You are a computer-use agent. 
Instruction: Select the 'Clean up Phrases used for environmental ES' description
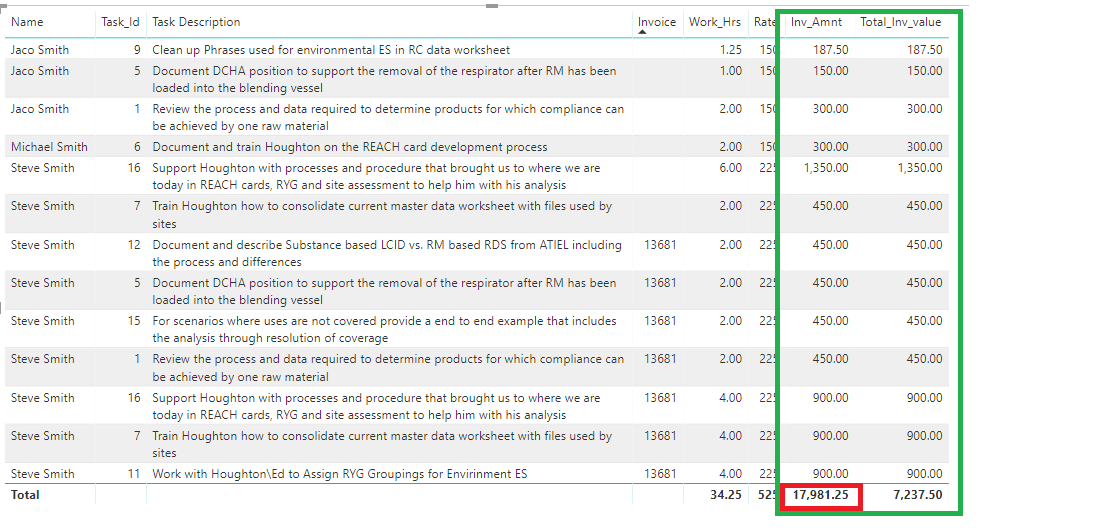click(x=331, y=50)
